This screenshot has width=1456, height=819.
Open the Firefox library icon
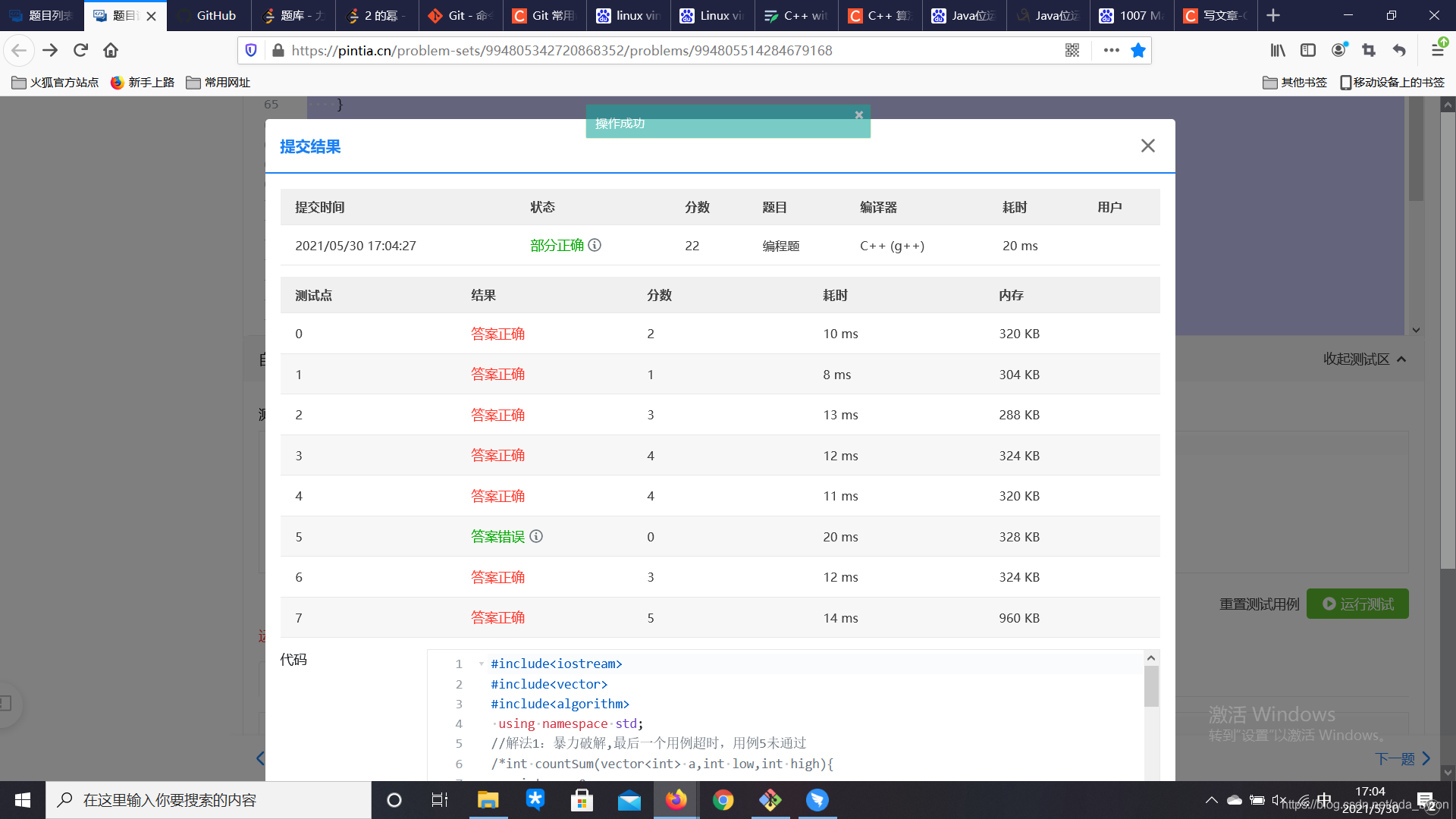coord(1278,50)
